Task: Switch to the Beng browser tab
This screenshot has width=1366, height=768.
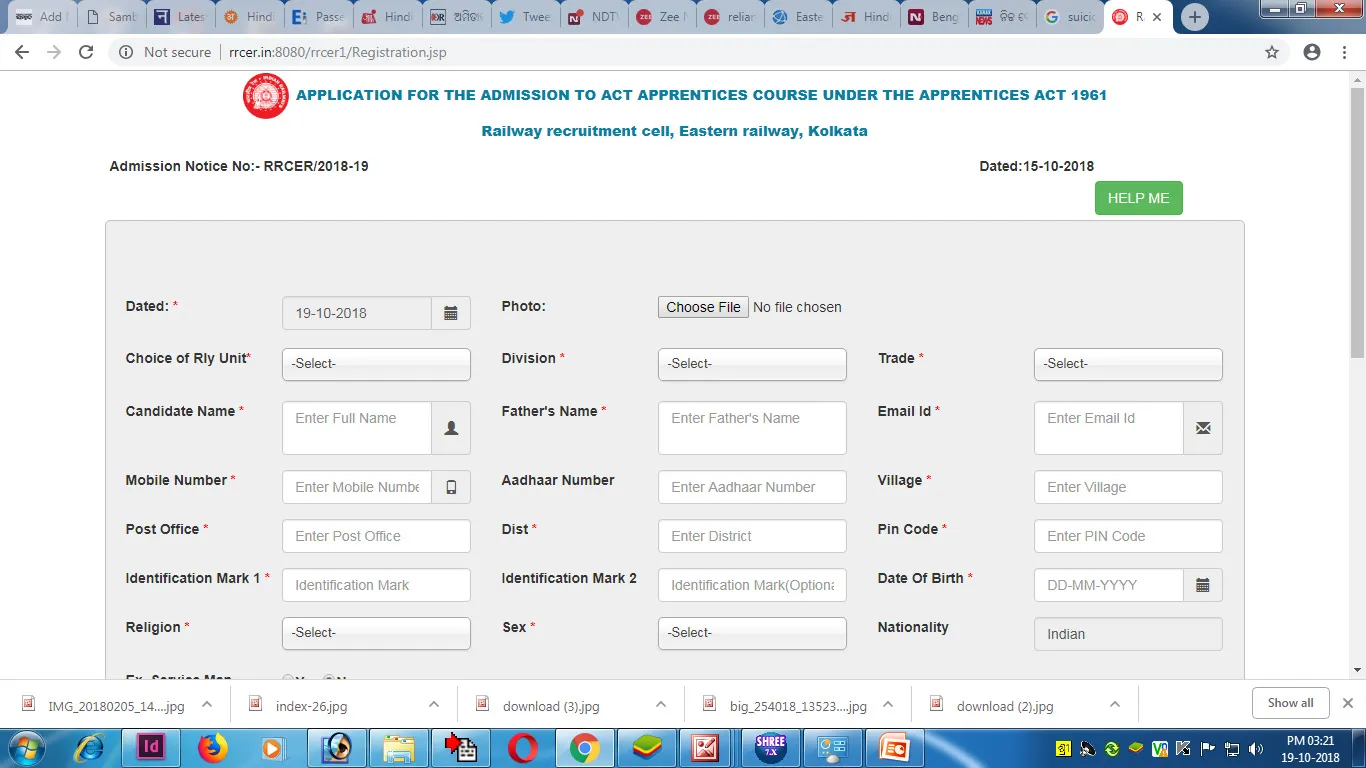Action: pyautogui.click(x=933, y=17)
